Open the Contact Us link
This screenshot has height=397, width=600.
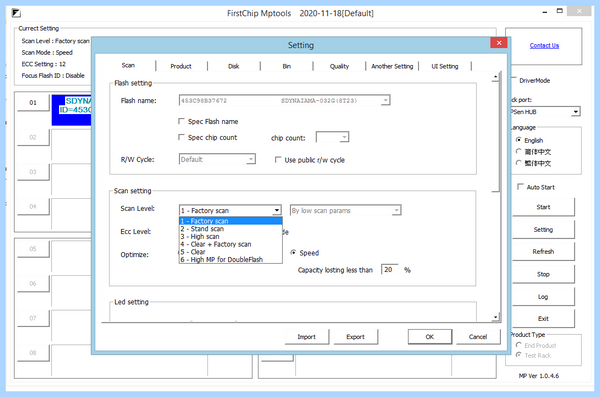pos(544,46)
